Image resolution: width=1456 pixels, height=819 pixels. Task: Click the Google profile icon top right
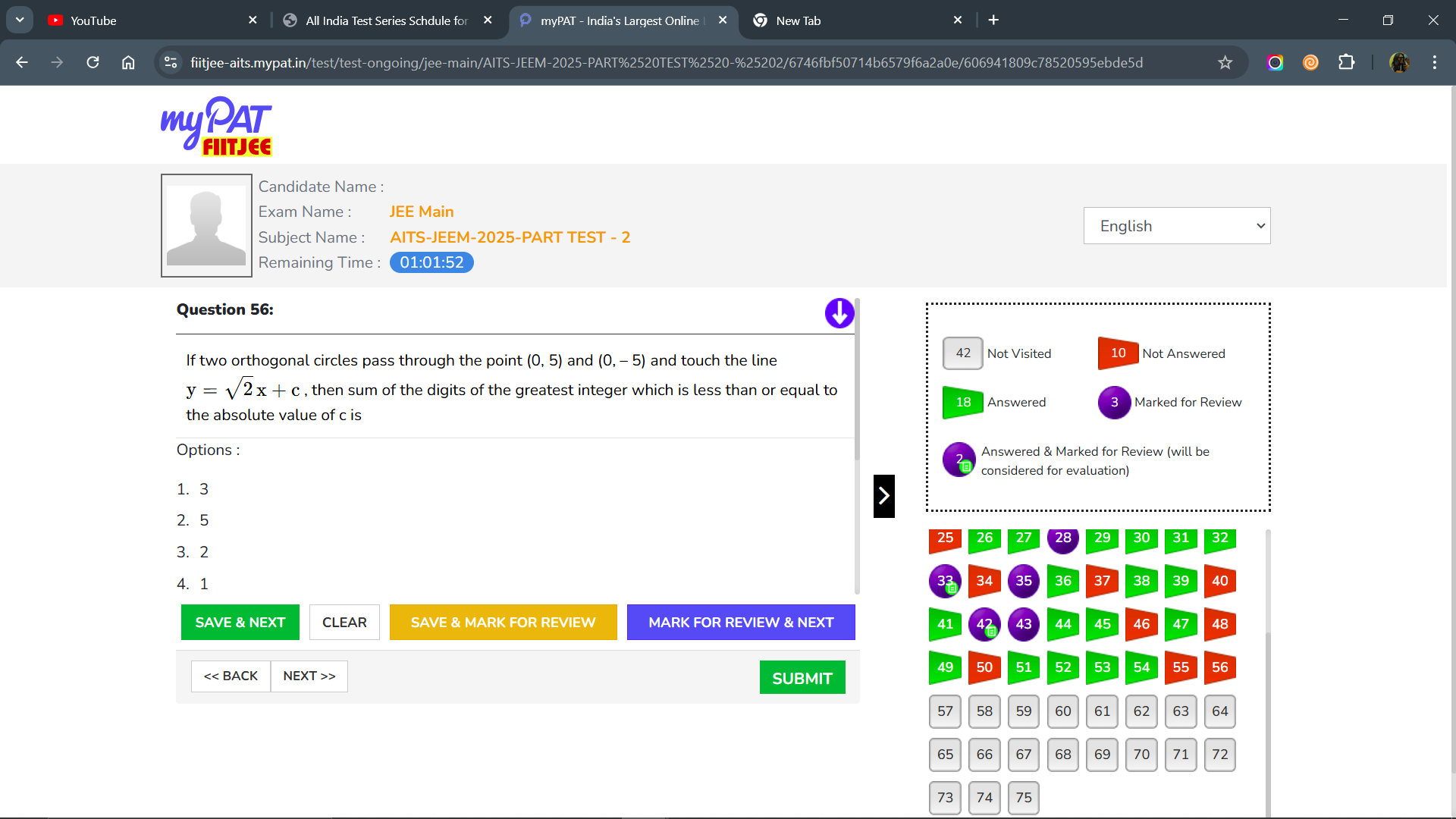pos(1399,62)
